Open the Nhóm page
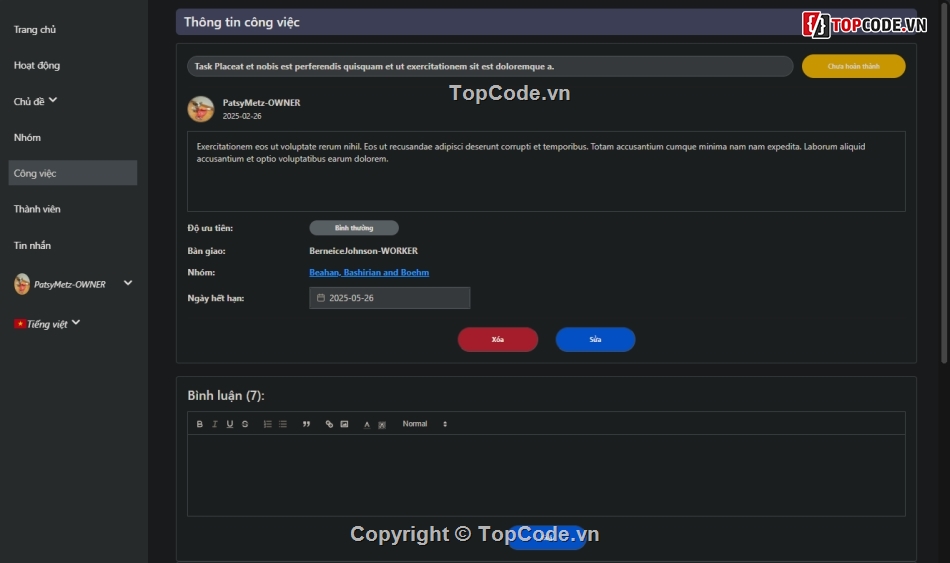 27,138
